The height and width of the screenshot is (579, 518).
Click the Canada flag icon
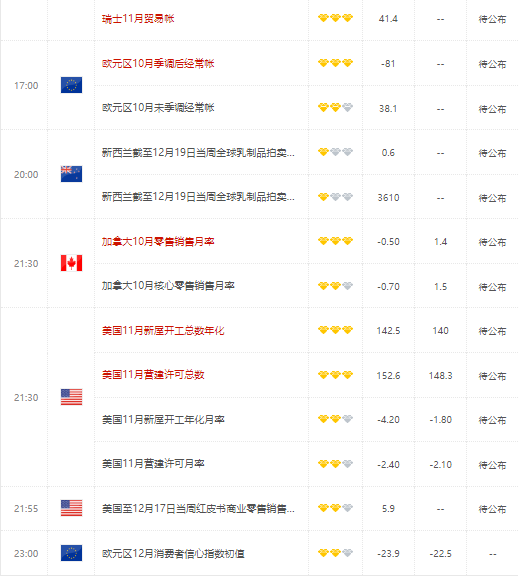[71, 263]
